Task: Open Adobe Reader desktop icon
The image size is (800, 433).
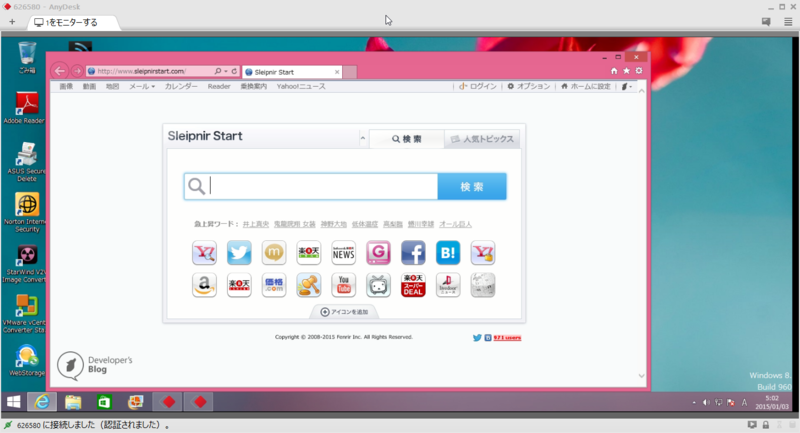Action: pyautogui.click(x=26, y=108)
